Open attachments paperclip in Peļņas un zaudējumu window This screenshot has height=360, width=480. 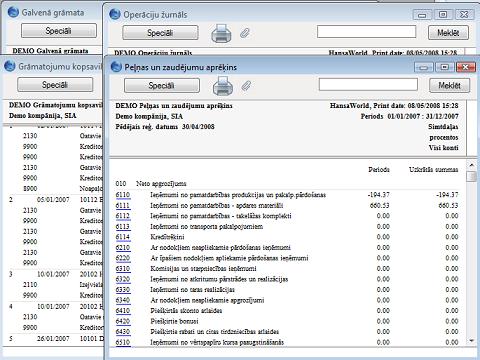coord(246,86)
